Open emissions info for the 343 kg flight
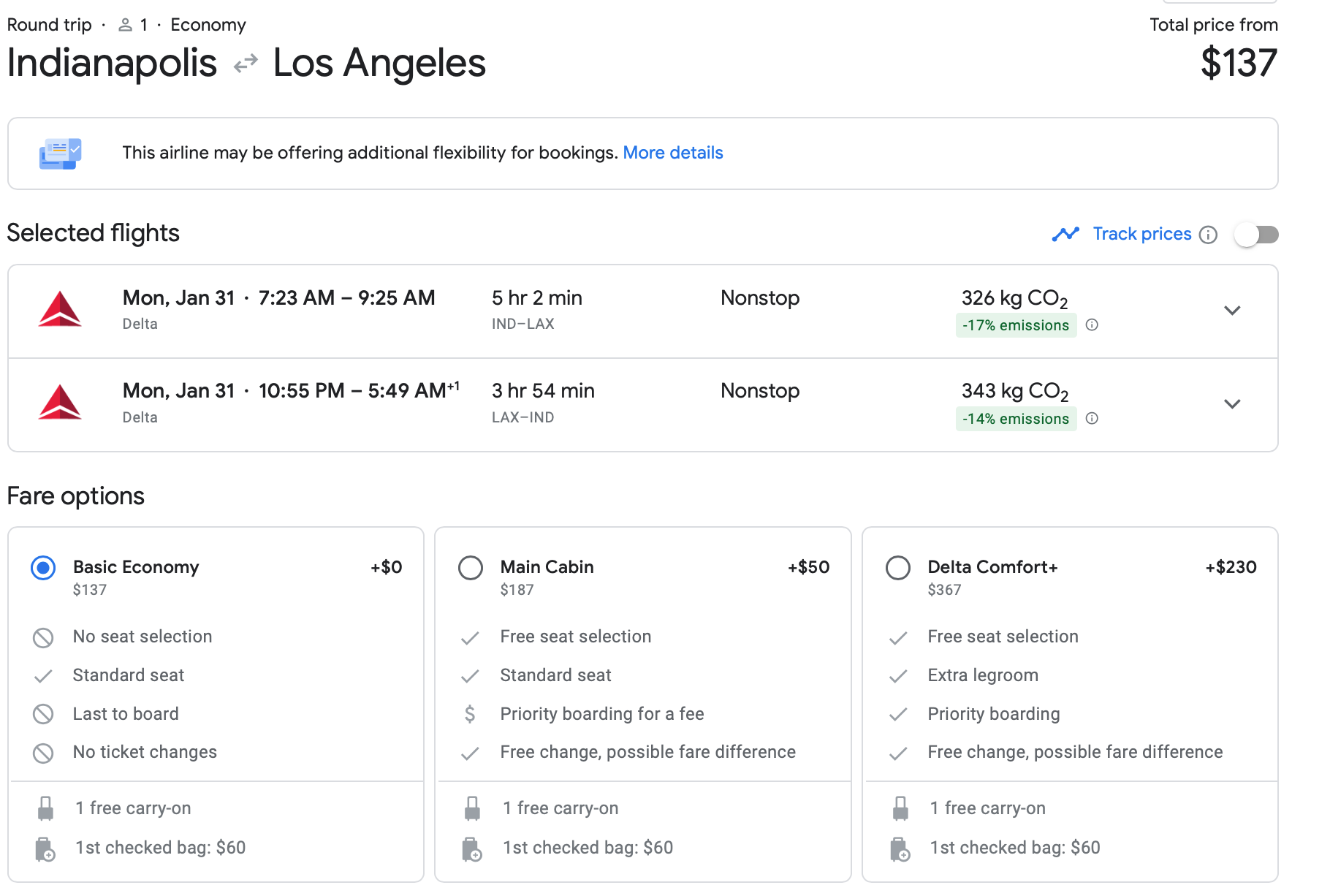The height and width of the screenshot is (896, 1330). coord(1092,419)
